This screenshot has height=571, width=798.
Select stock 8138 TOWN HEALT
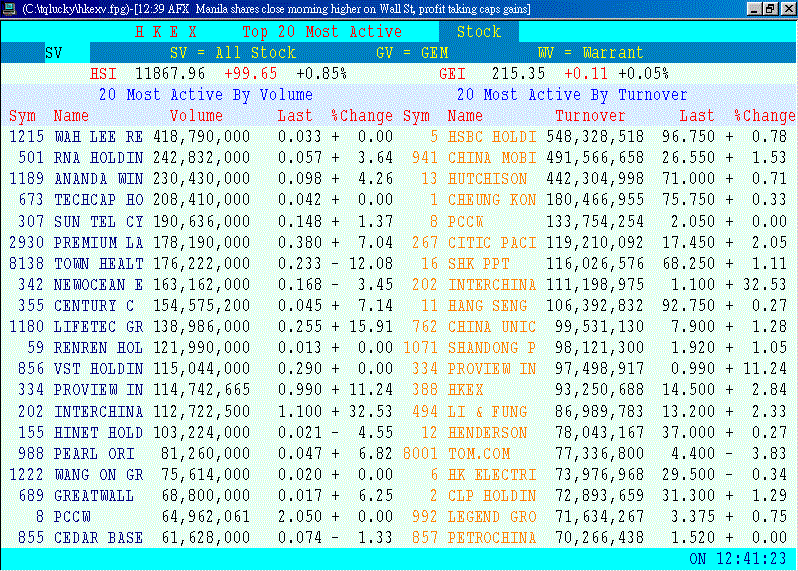(201, 264)
